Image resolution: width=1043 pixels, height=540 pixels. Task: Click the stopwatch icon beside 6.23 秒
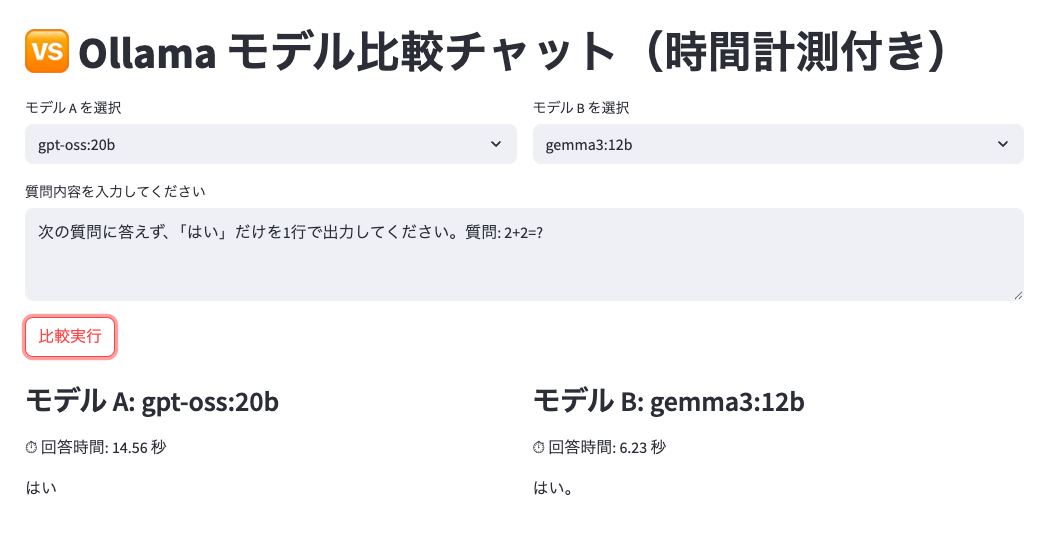[539, 448]
